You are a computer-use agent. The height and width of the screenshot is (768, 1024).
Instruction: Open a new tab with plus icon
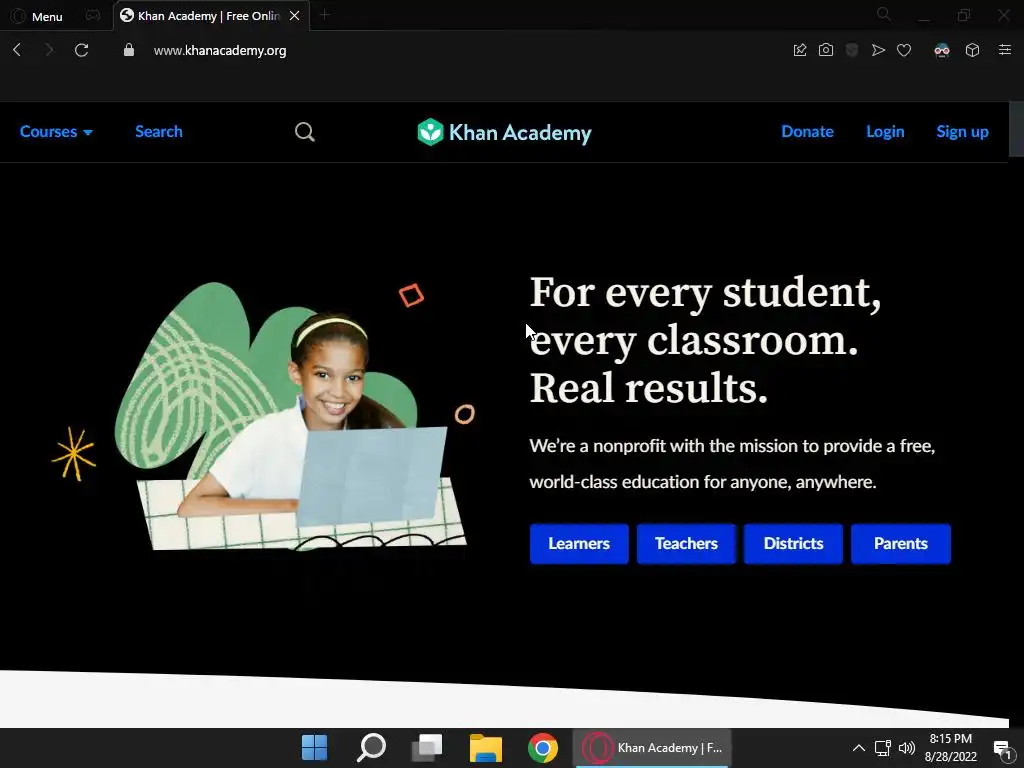[325, 15]
